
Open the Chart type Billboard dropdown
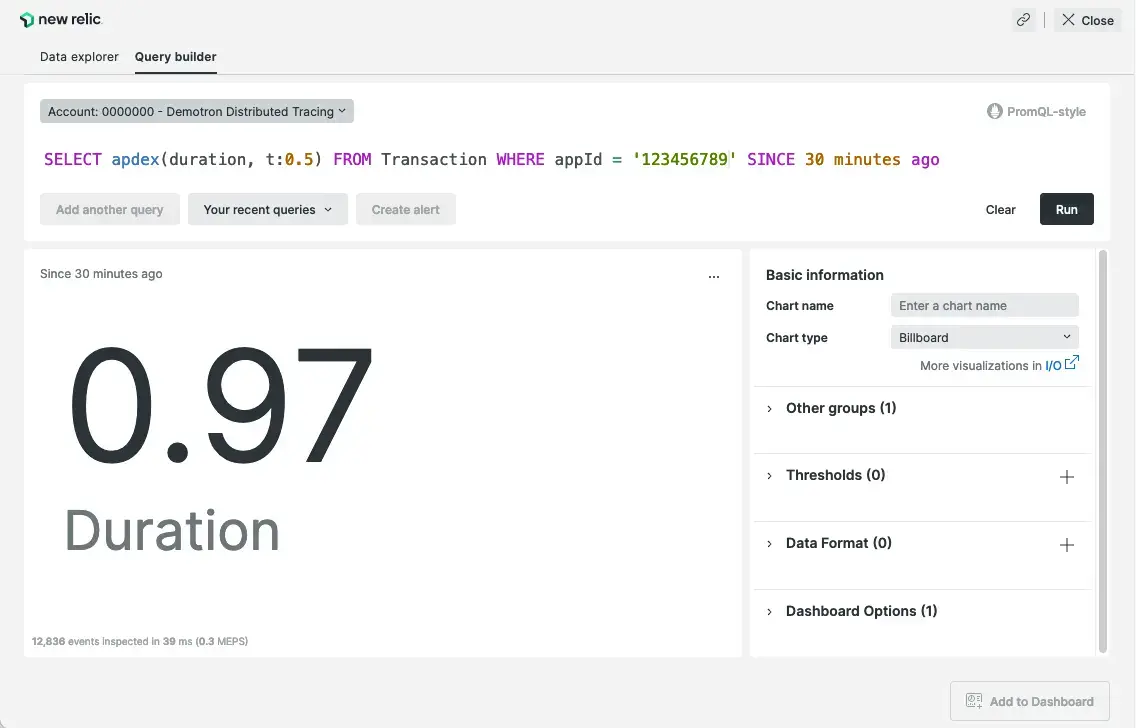[984, 338]
